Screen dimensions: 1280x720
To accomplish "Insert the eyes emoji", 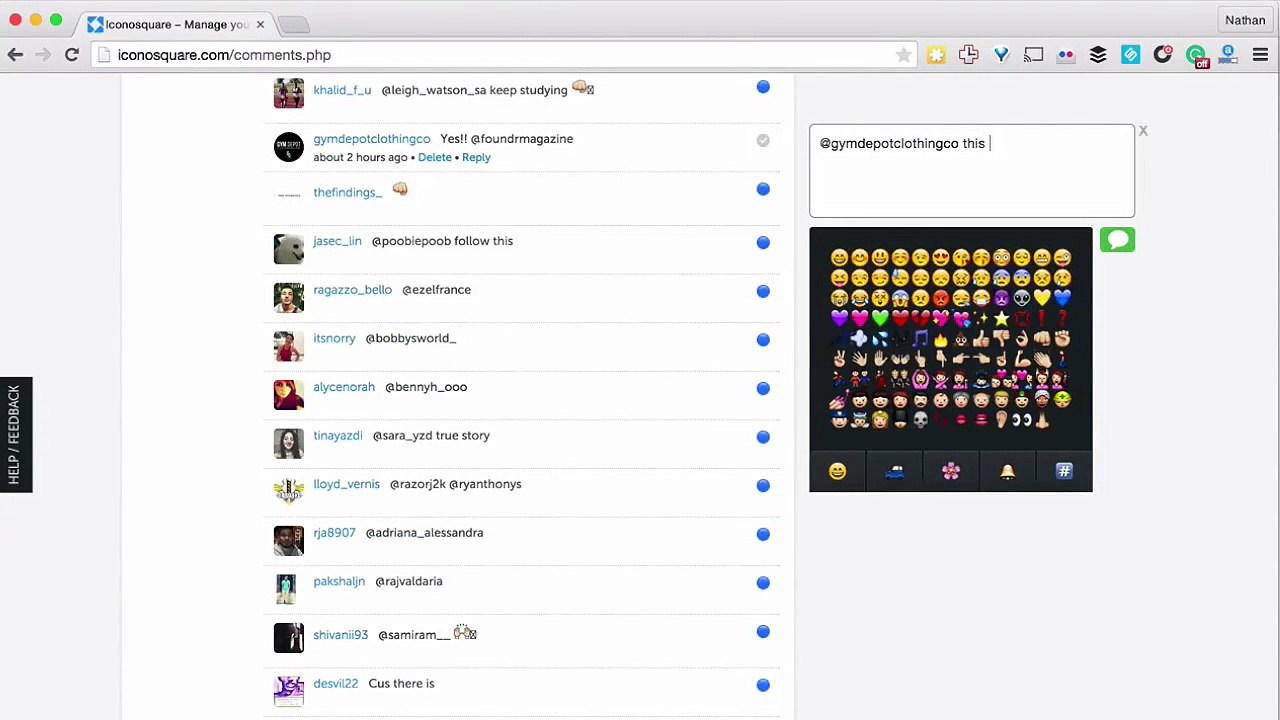I will [1022, 420].
